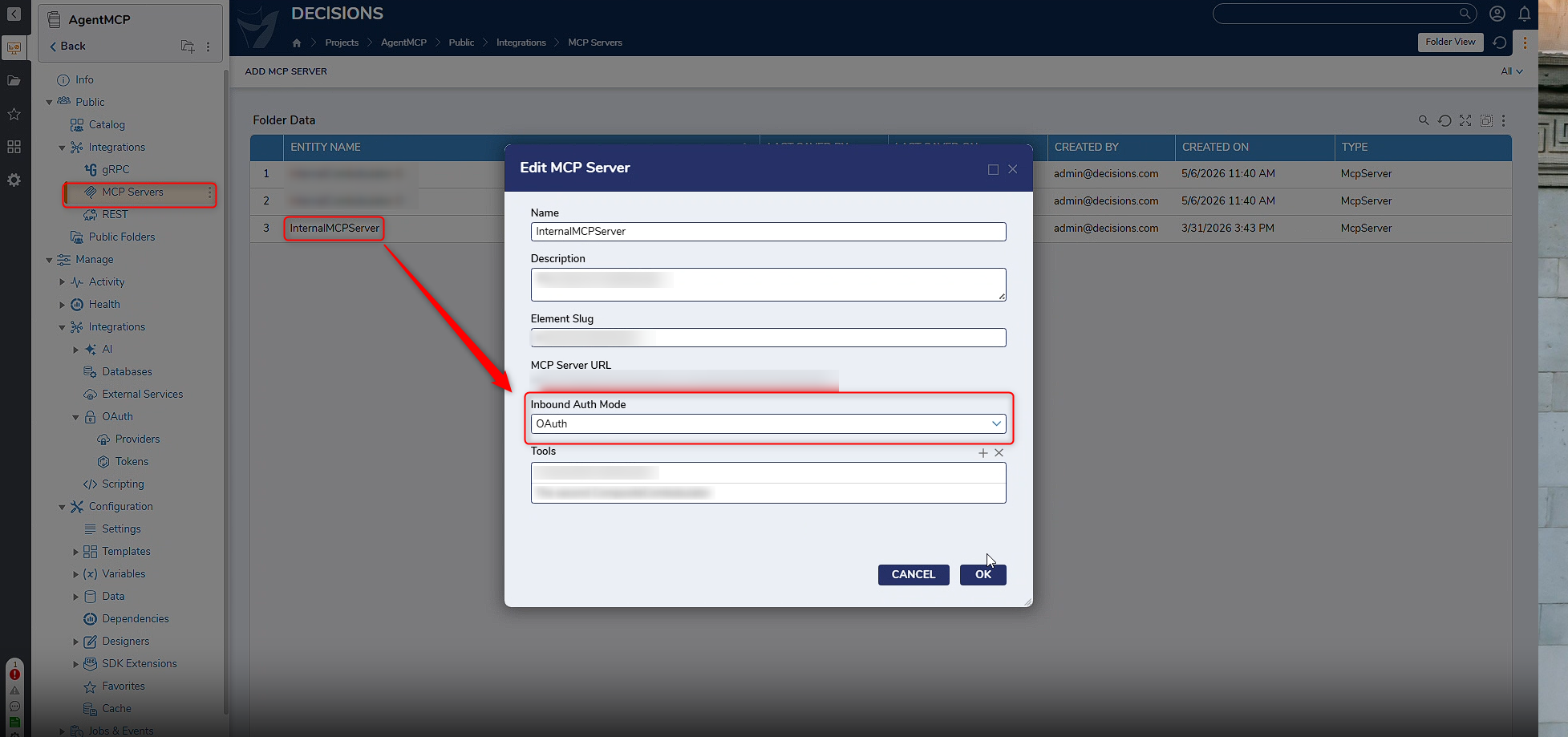
Task: Open the favorites star in left rail
Action: (x=14, y=114)
